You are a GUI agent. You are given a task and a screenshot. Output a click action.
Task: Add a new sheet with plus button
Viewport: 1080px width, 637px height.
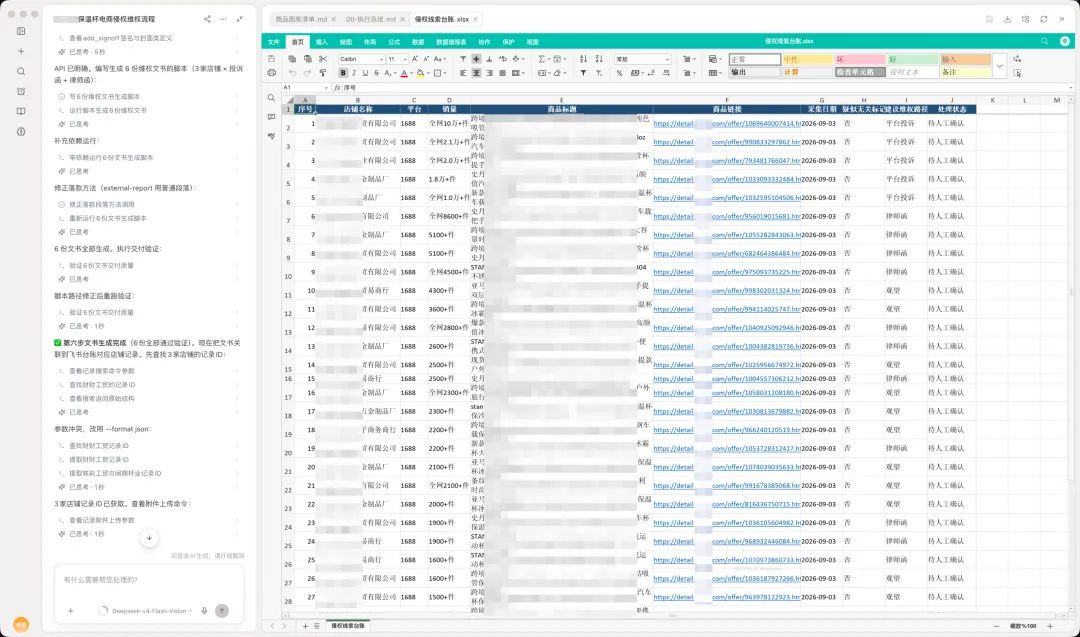[305, 626]
